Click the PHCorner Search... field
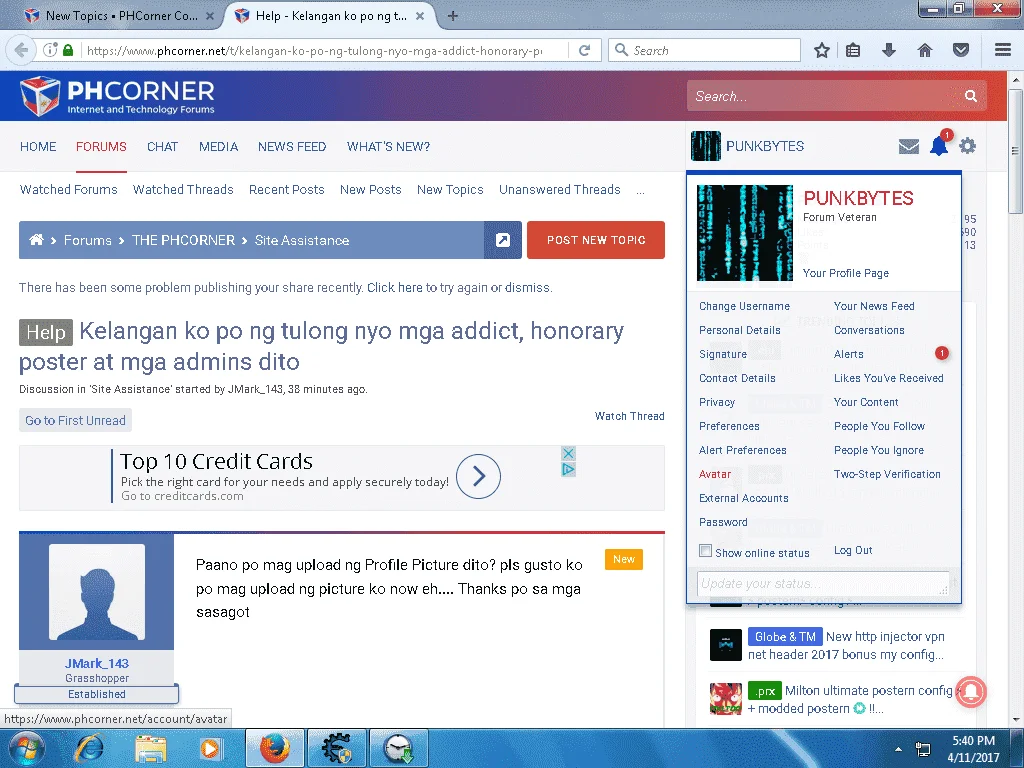Image resolution: width=1024 pixels, height=768 pixels. pos(824,96)
